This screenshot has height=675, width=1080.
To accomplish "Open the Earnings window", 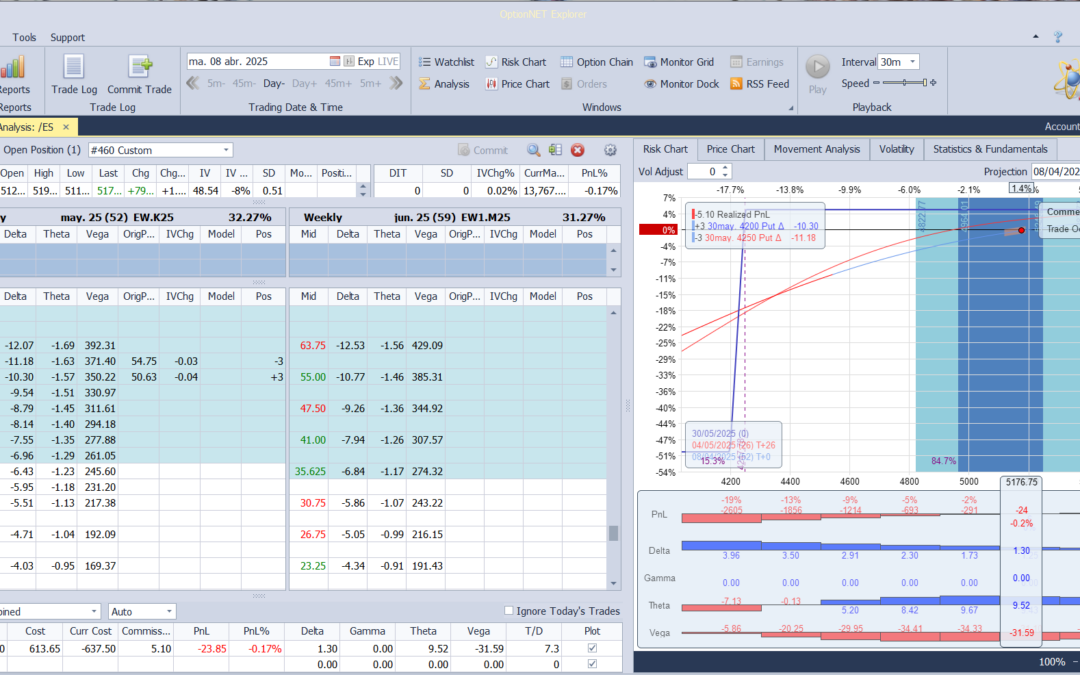I will 756,62.
